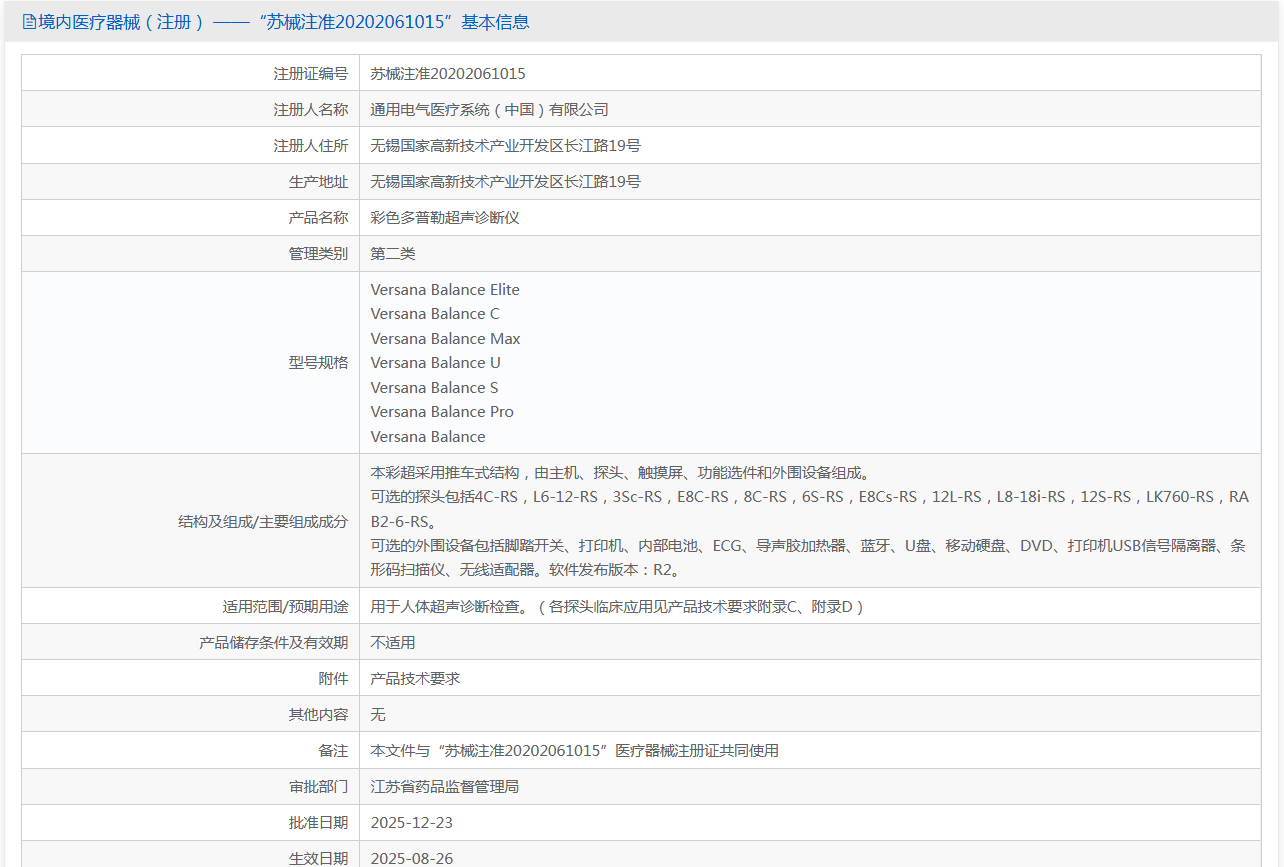Screen dimensions: 1284x867
Task: Click the Versana Balance Max model
Action: pos(445,339)
